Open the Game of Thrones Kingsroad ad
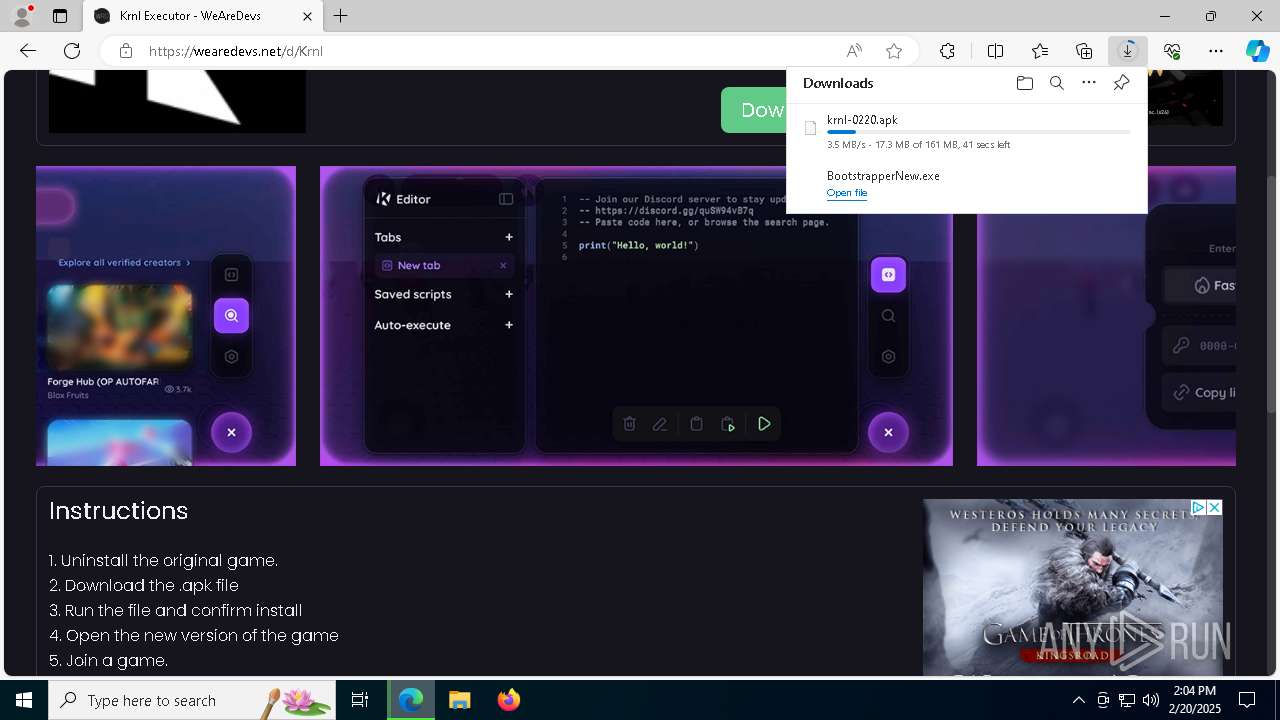1280x720 pixels. click(x=1073, y=588)
